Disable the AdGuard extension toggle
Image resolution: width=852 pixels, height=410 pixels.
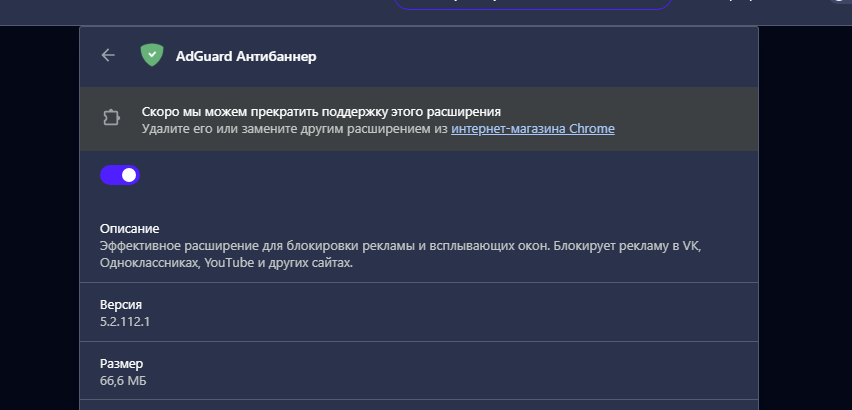[120, 175]
